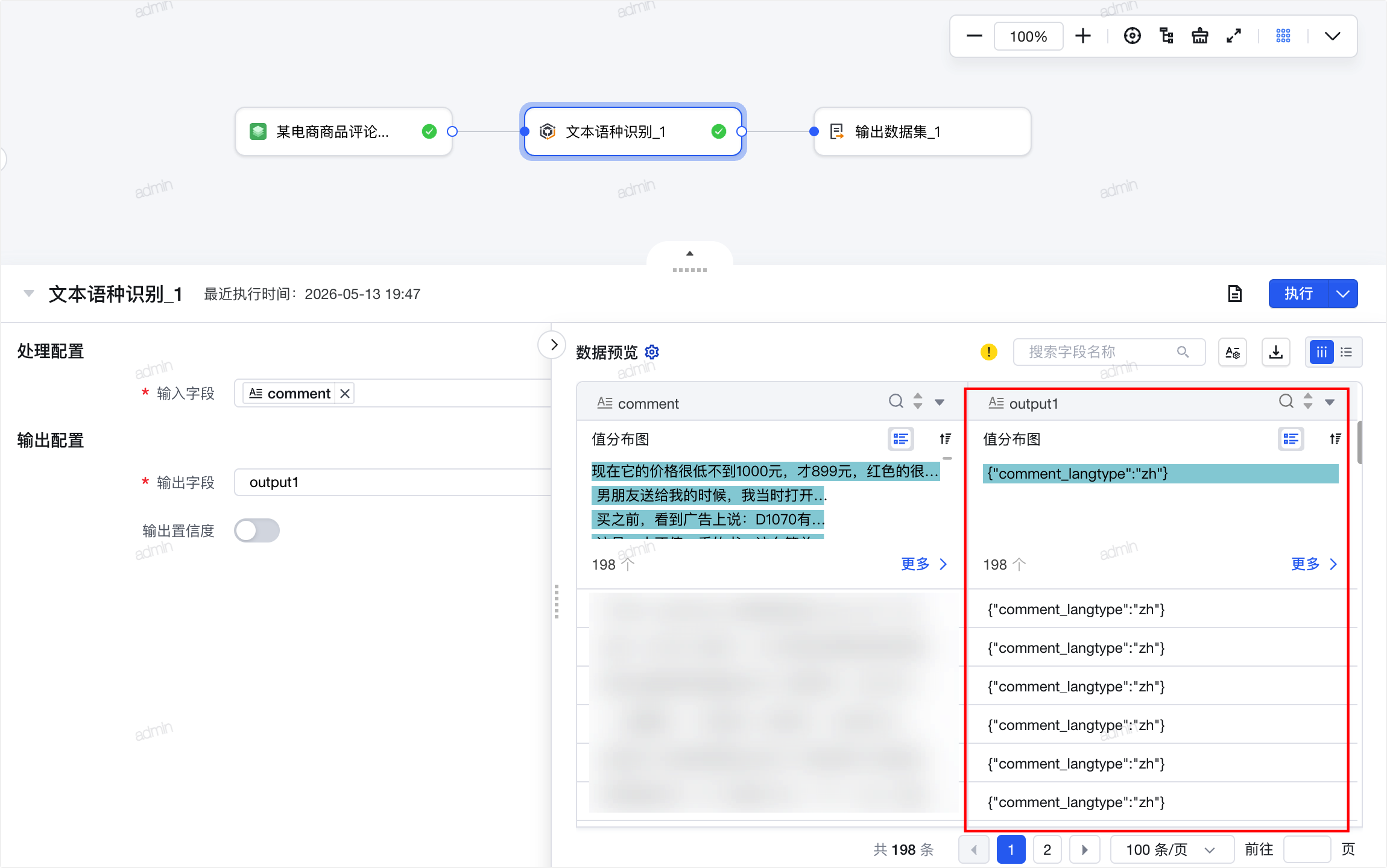Toggle output1 值分布图 bar list view icon
The width and height of the screenshot is (1387, 868).
(x=1291, y=439)
